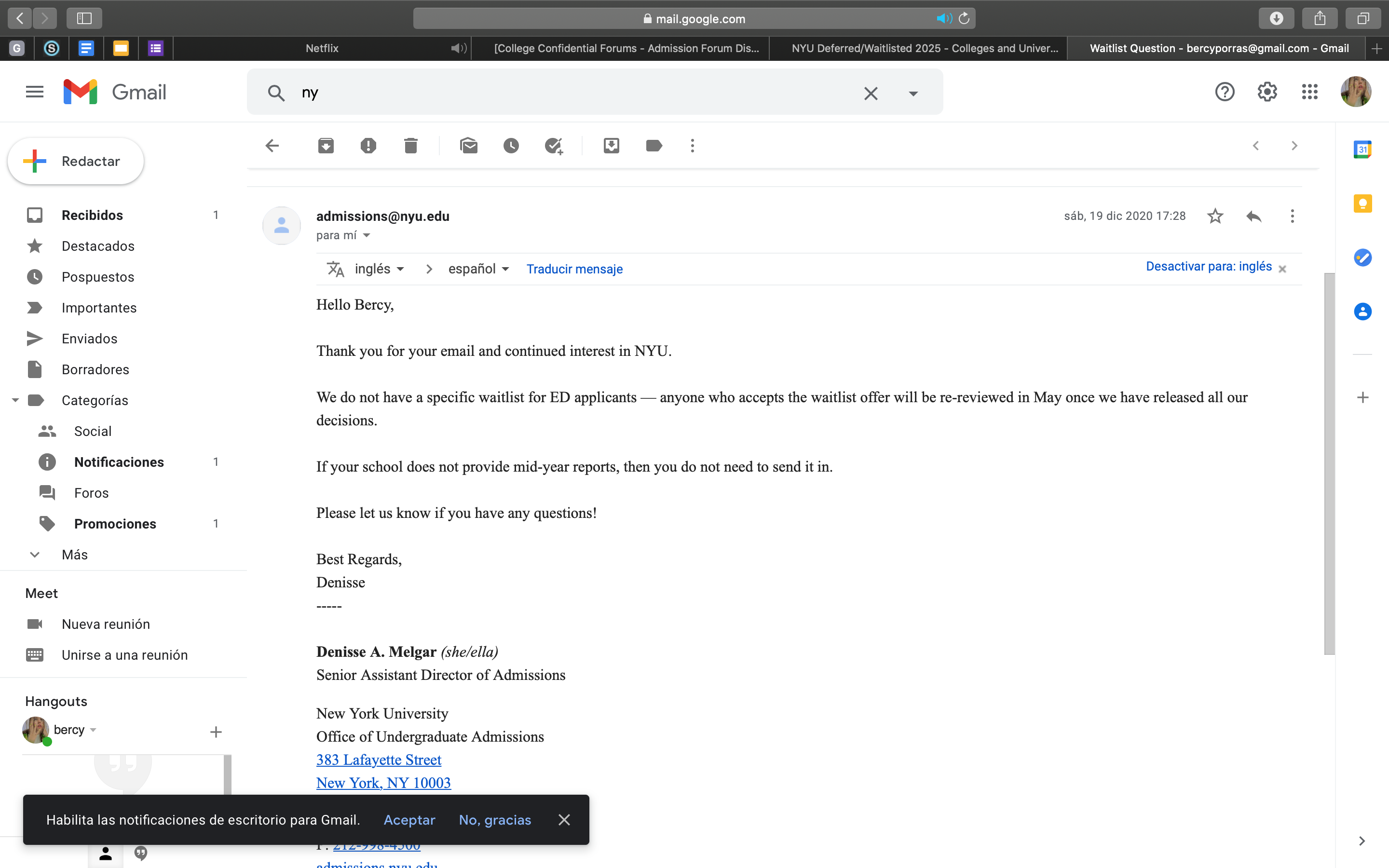1389x868 pixels.
Task: Open the labels icon in the toolbar
Action: click(x=654, y=146)
